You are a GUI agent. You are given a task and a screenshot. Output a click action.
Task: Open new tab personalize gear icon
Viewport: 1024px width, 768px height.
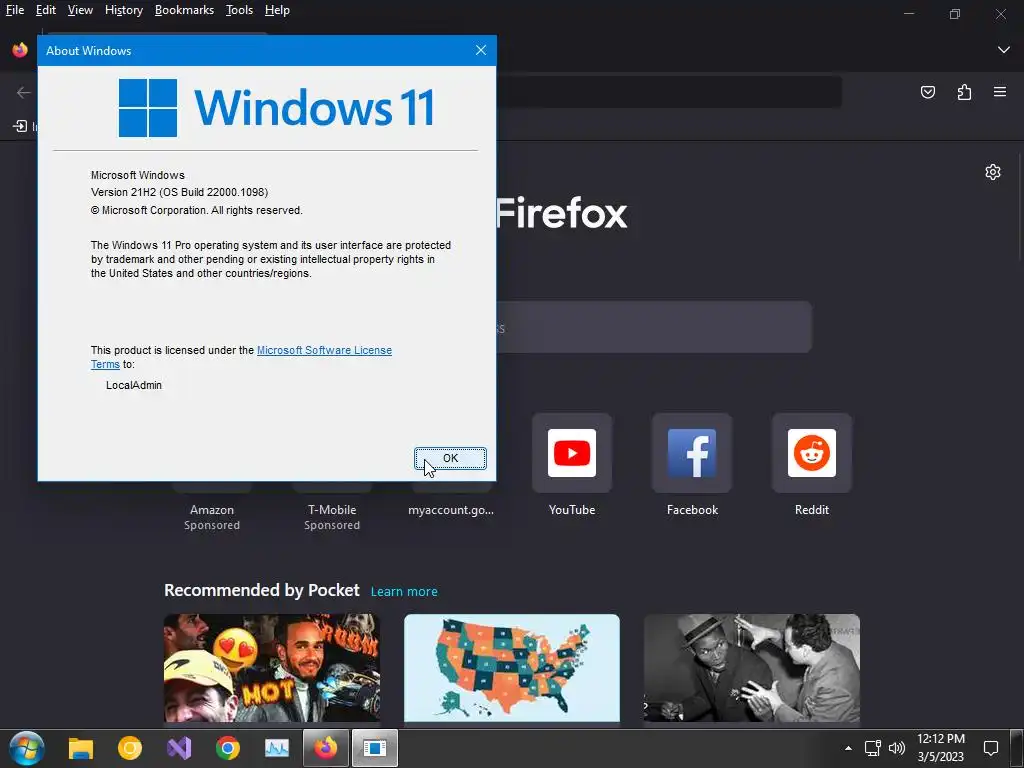(993, 172)
